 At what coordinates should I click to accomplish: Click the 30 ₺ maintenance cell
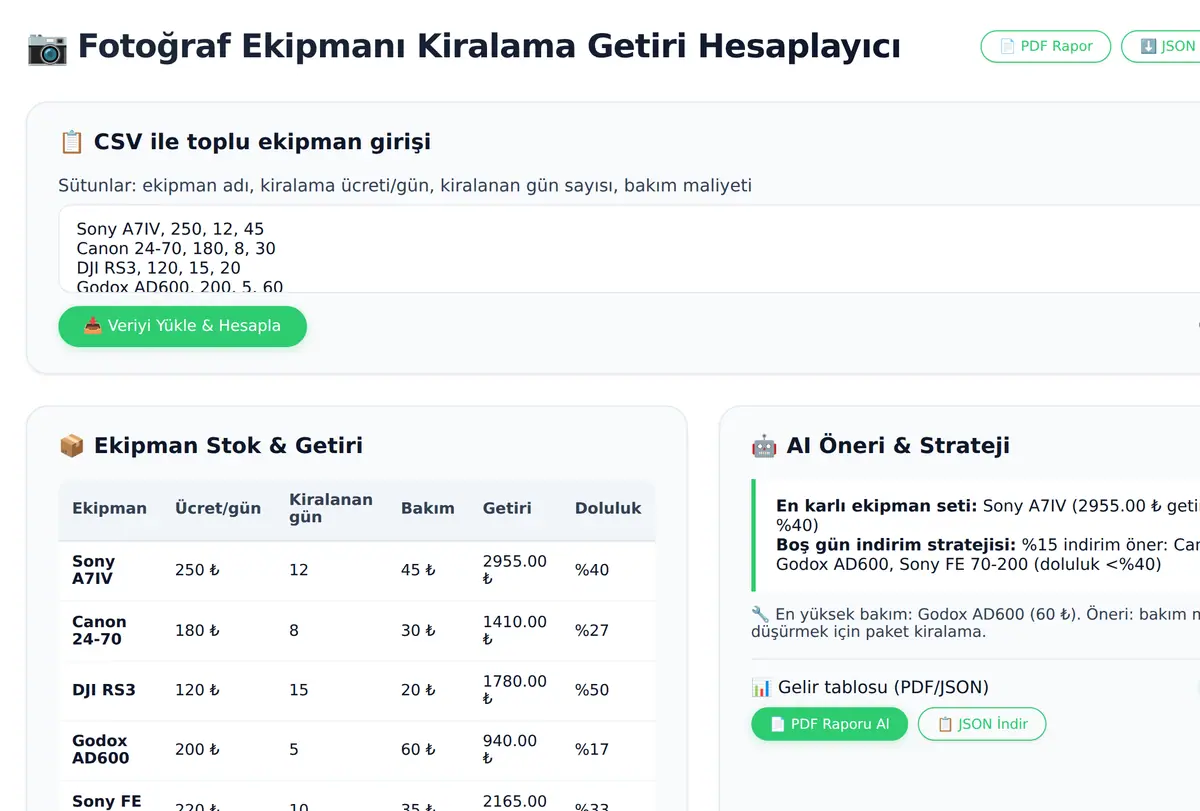418,630
